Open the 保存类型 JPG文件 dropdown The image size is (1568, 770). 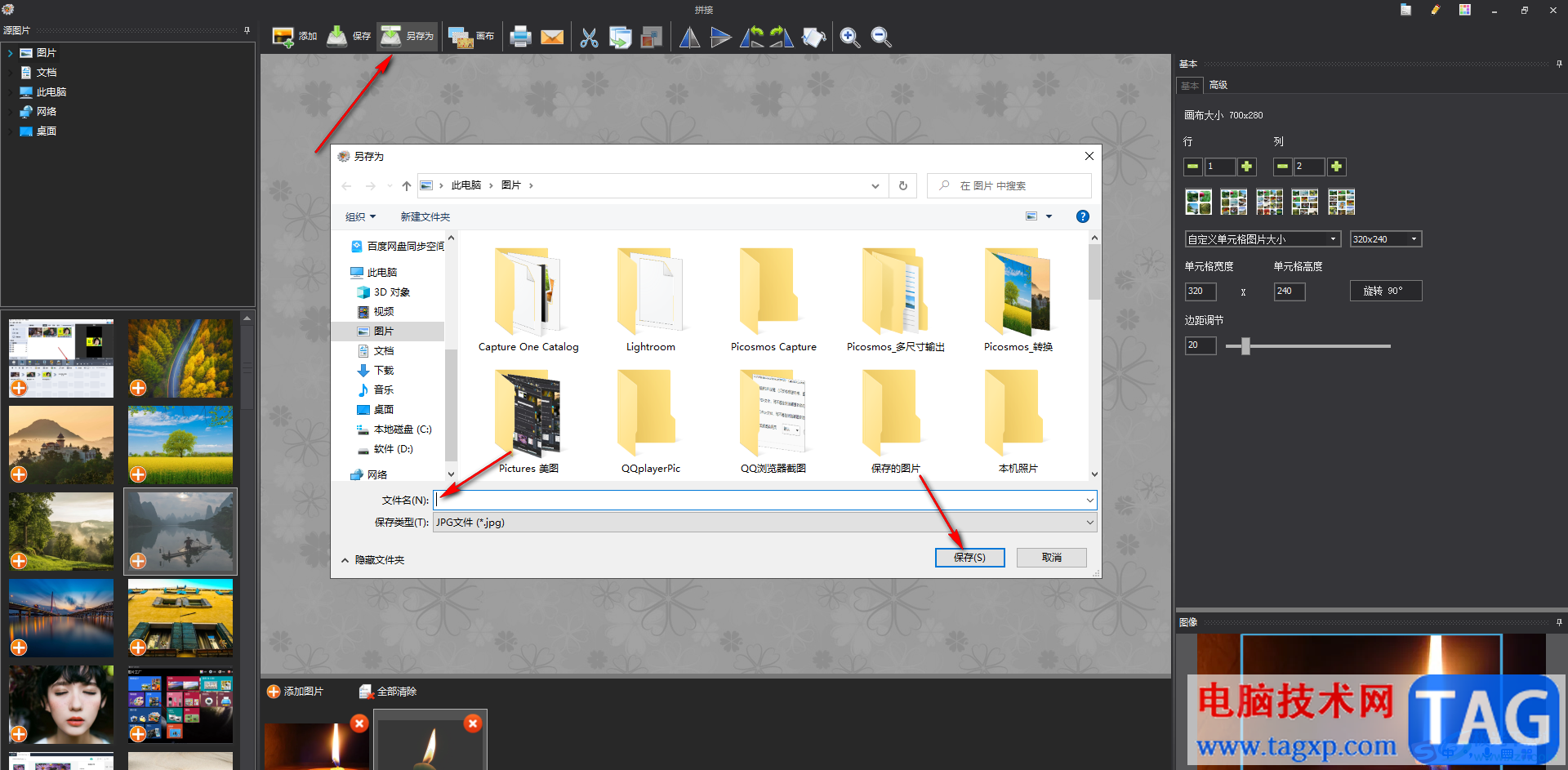pyautogui.click(x=764, y=523)
